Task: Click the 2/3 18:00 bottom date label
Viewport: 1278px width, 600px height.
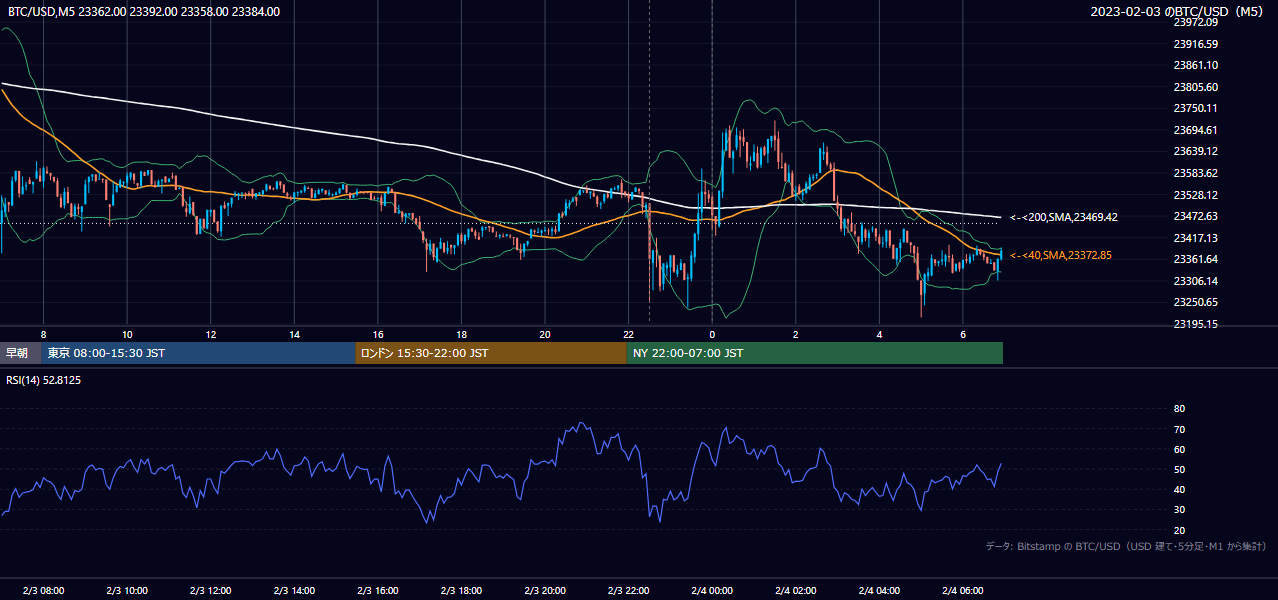Action: [461, 591]
